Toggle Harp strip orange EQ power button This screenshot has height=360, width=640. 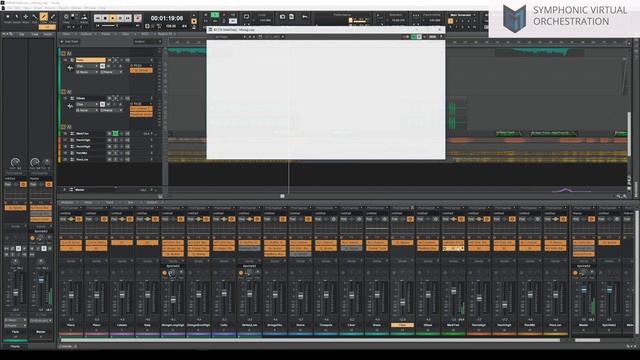pos(155,220)
